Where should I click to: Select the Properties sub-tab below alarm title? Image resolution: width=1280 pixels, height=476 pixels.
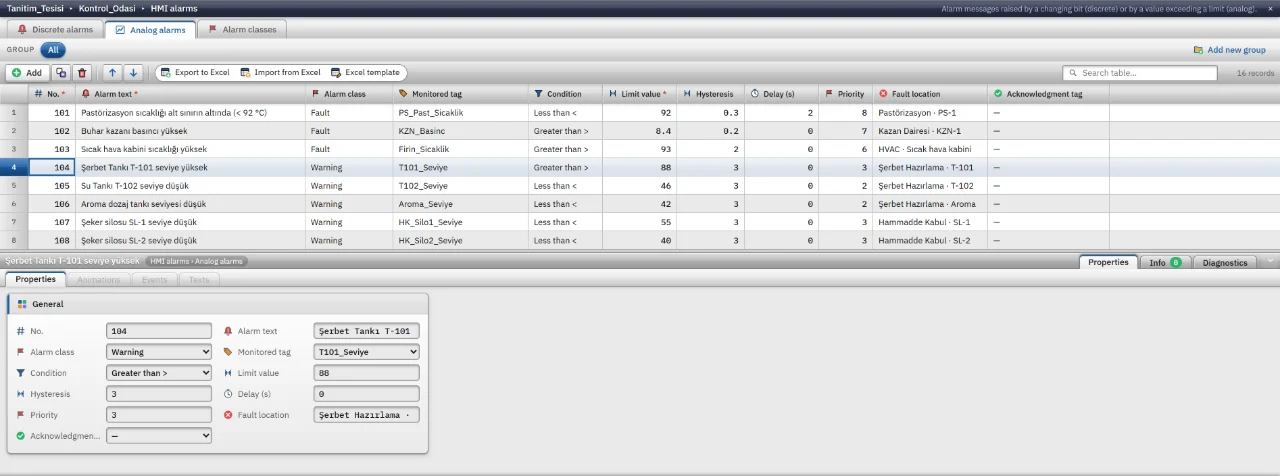pos(36,280)
